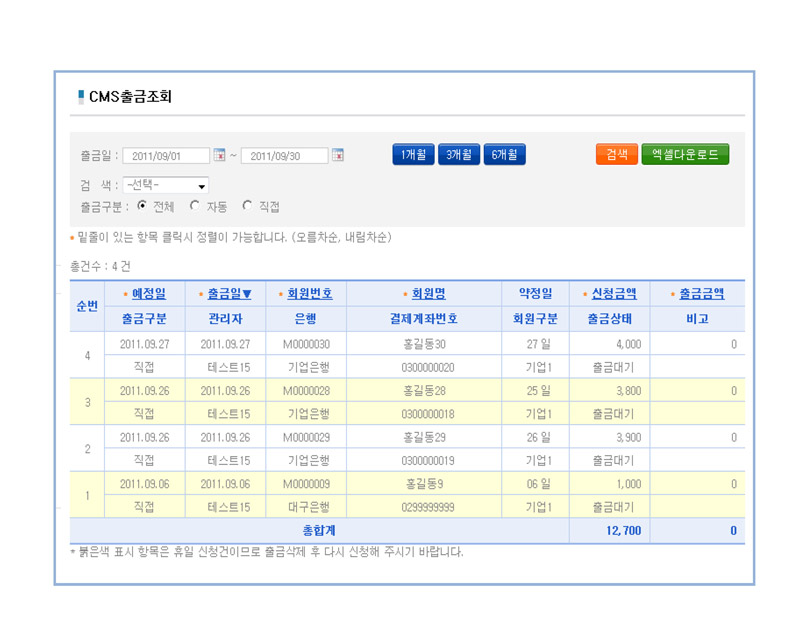This screenshot has width=800, height=644.
Task: Click requested amount 3,800
Action: (629, 391)
